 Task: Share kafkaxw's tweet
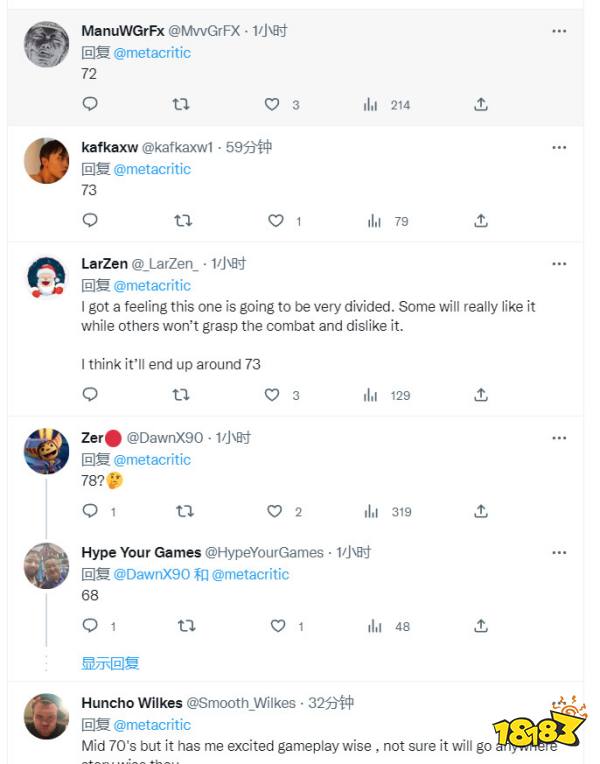pyautogui.click(x=481, y=221)
